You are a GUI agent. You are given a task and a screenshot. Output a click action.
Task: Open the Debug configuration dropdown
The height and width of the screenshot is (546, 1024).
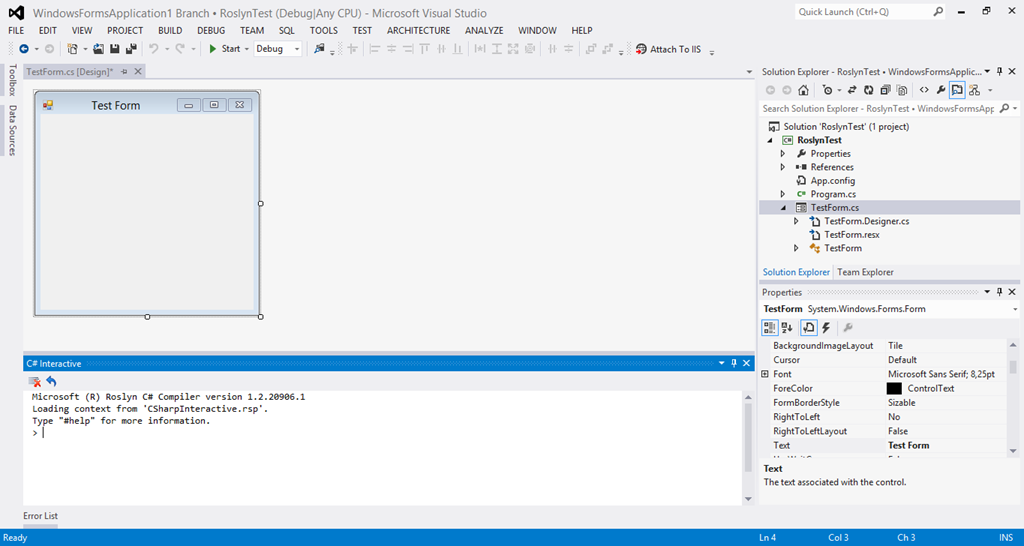click(x=298, y=49)
